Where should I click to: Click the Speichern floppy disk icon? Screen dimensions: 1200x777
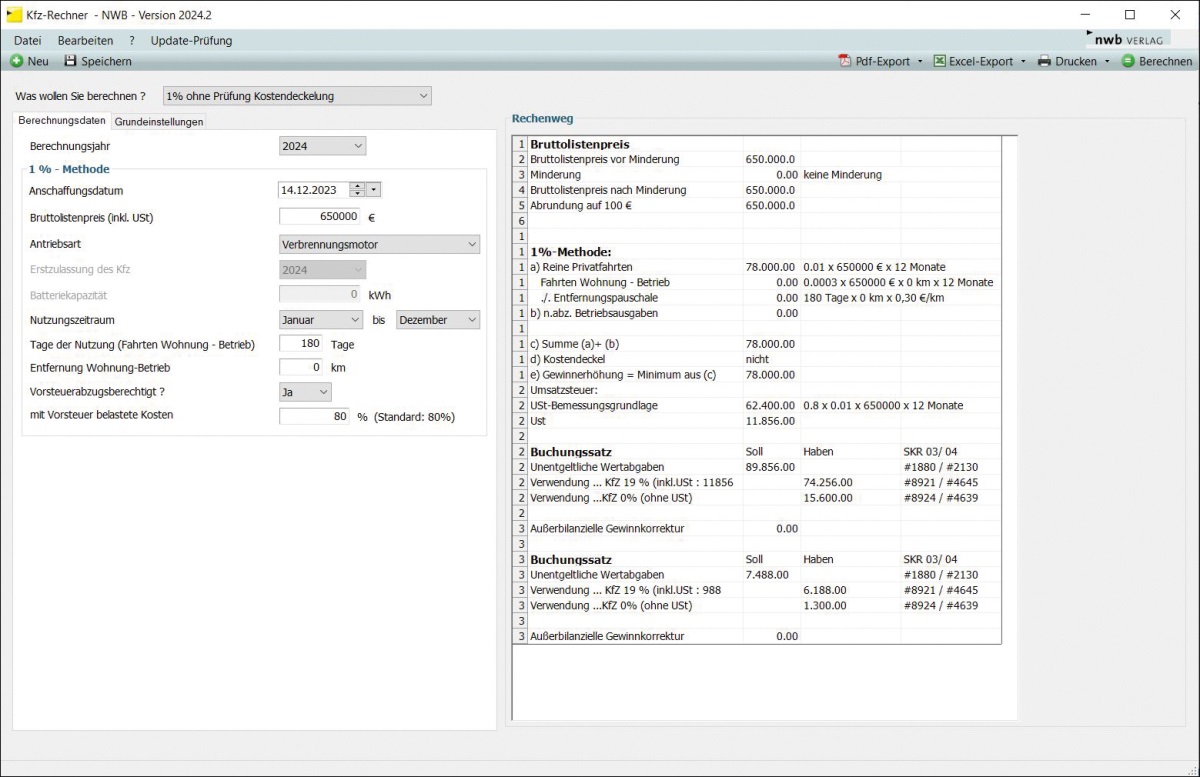[70, 61]
